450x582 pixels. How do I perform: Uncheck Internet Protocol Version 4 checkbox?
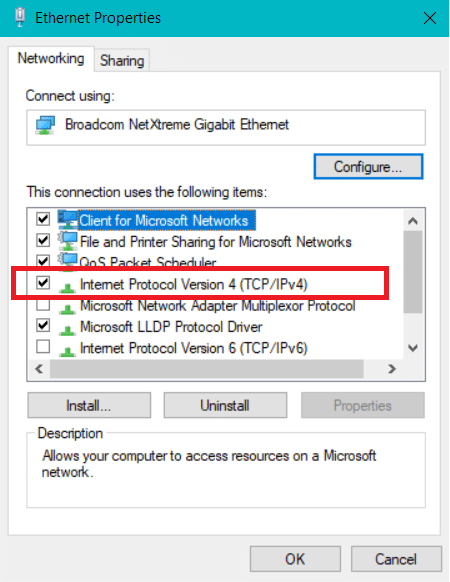[x=43, y=283]
